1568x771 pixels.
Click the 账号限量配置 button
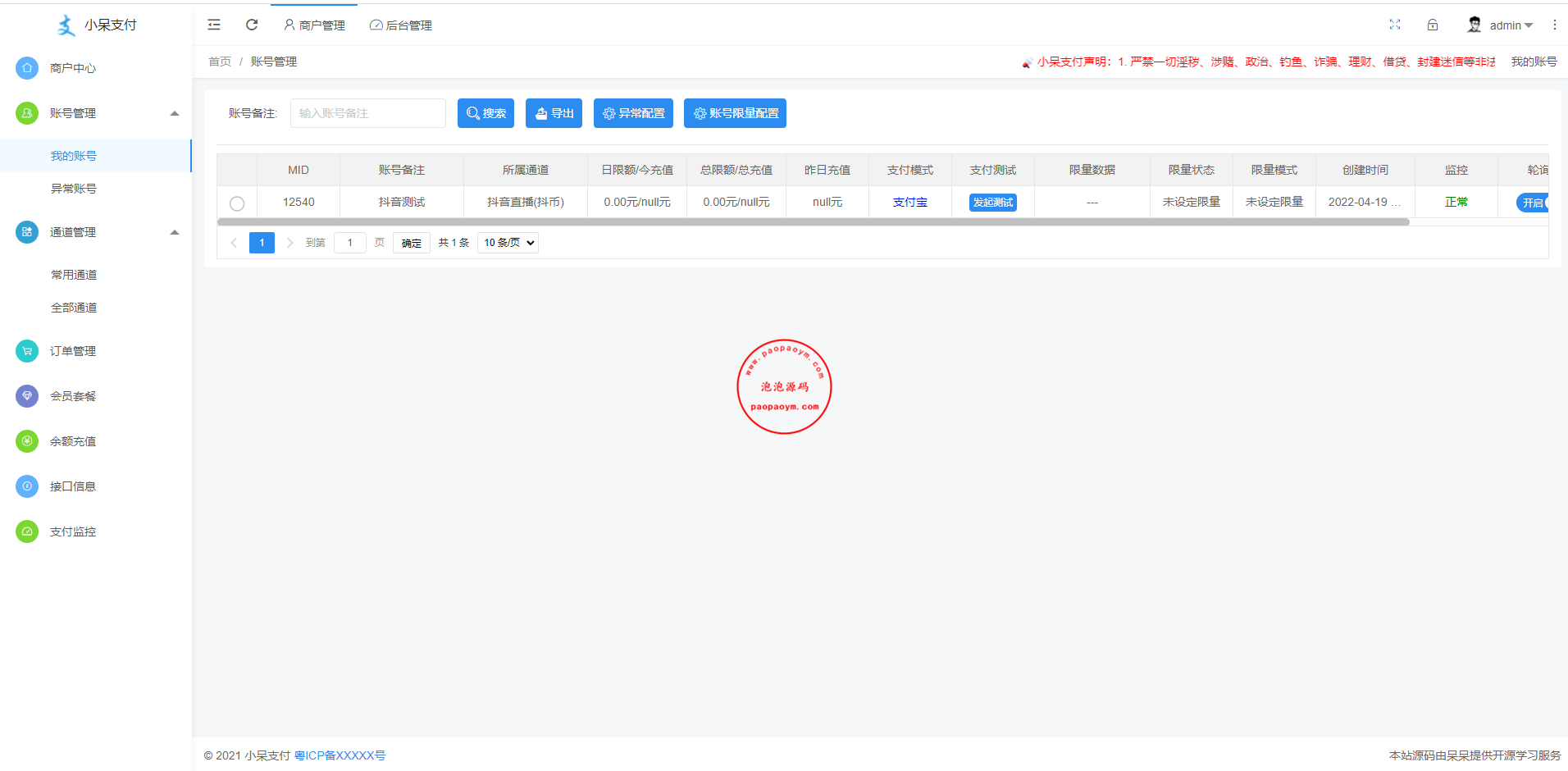point(735,113)
